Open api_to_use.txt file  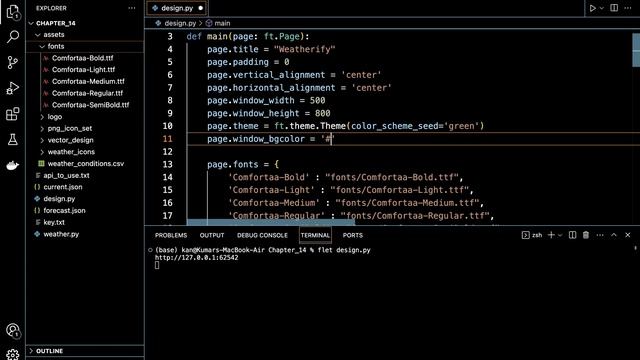click(x=66, y=176)
